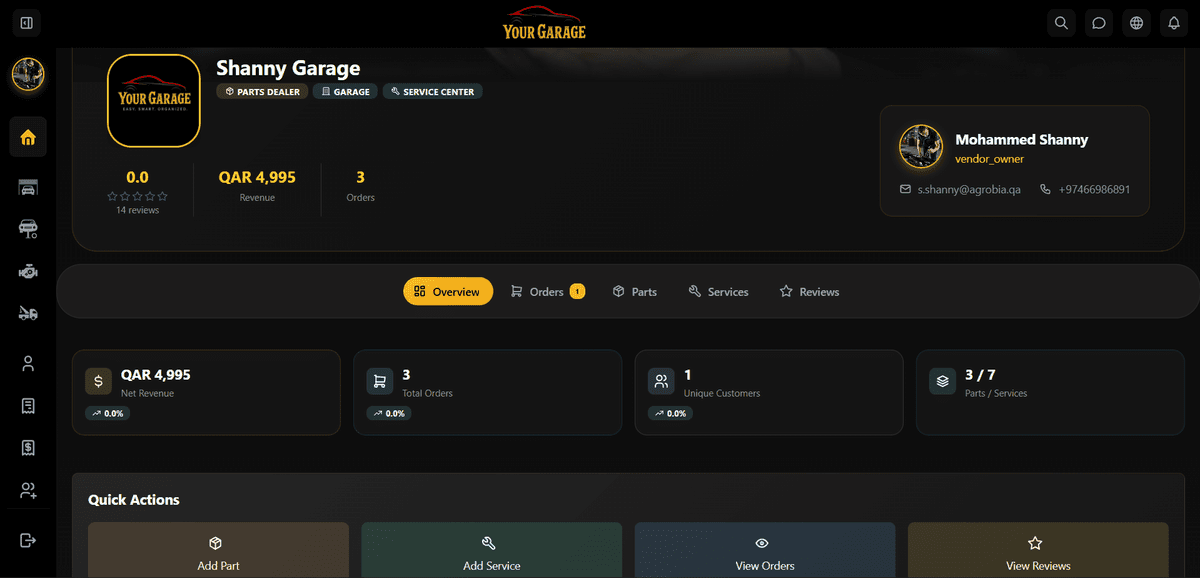Click the logout icon in the sidebar
This screenshot has width=1200, height=578.
(28, 540)
